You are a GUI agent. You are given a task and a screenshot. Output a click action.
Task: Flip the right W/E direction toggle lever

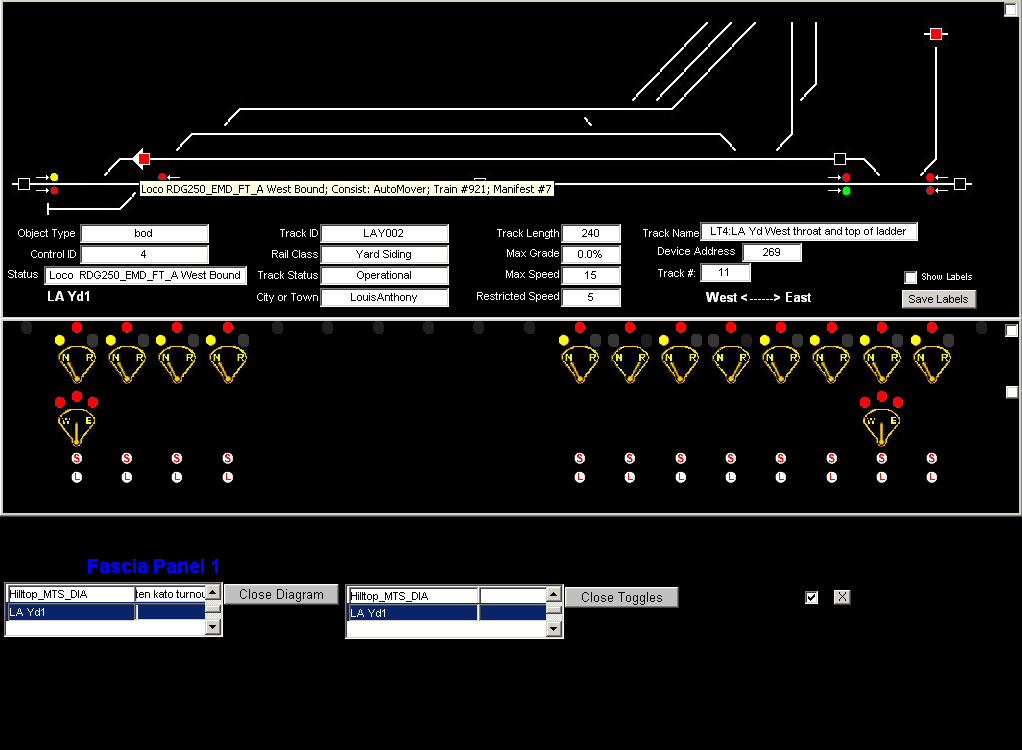pyautogui.click(x=881, y=426)
